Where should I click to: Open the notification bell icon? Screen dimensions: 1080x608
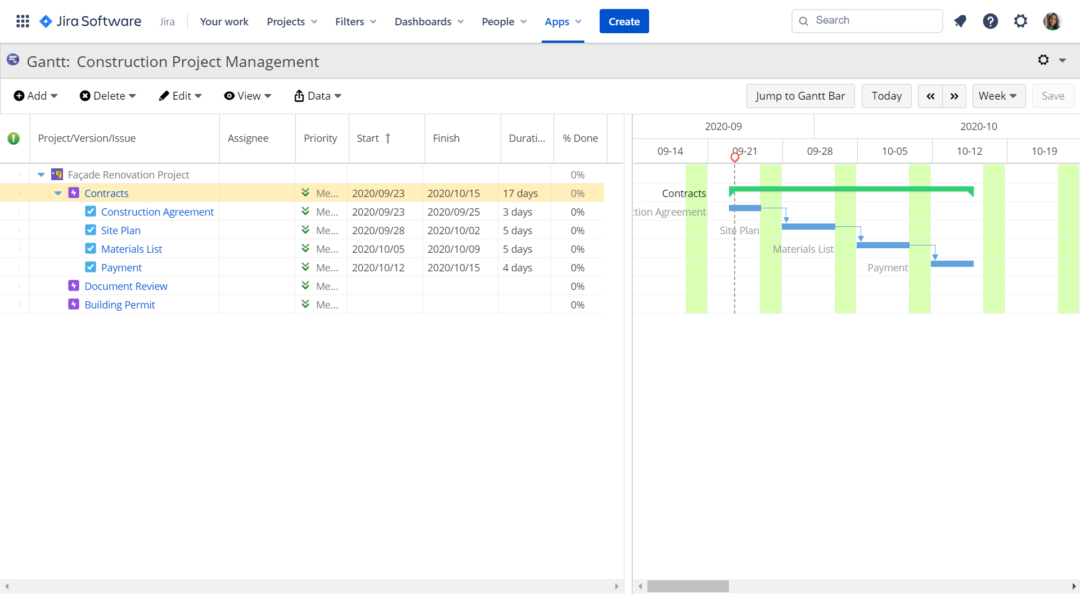pos(960,20)
